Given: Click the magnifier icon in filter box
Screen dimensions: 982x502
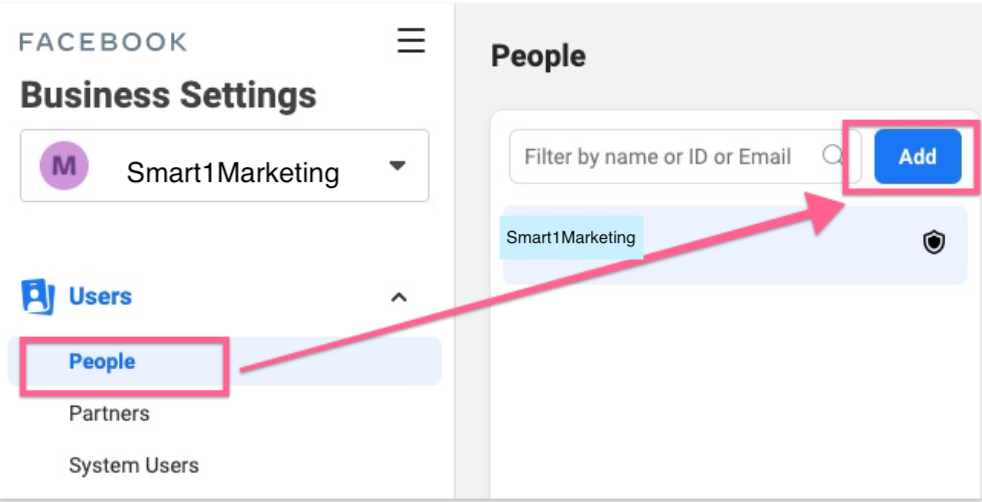Looking at the screenshot, I should pyautogui.click(x=832, y=156).
